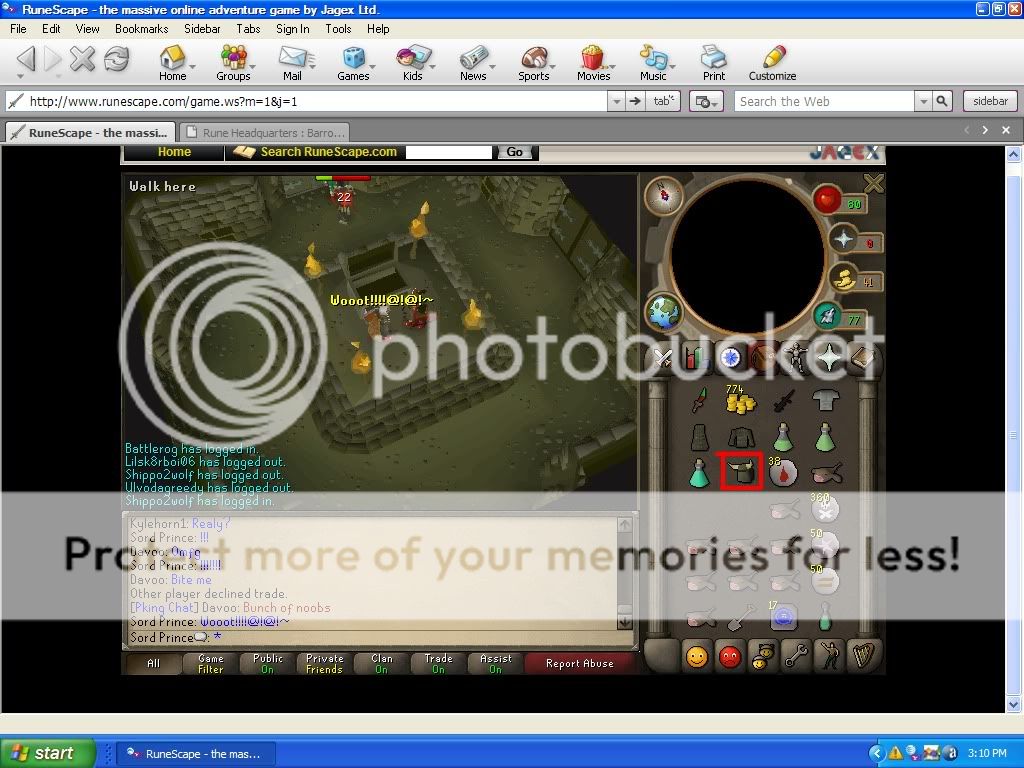Viewport: 1024px width, 768px height.
Task: Open the tab list chevron near tabs
Action: [985, 130]
